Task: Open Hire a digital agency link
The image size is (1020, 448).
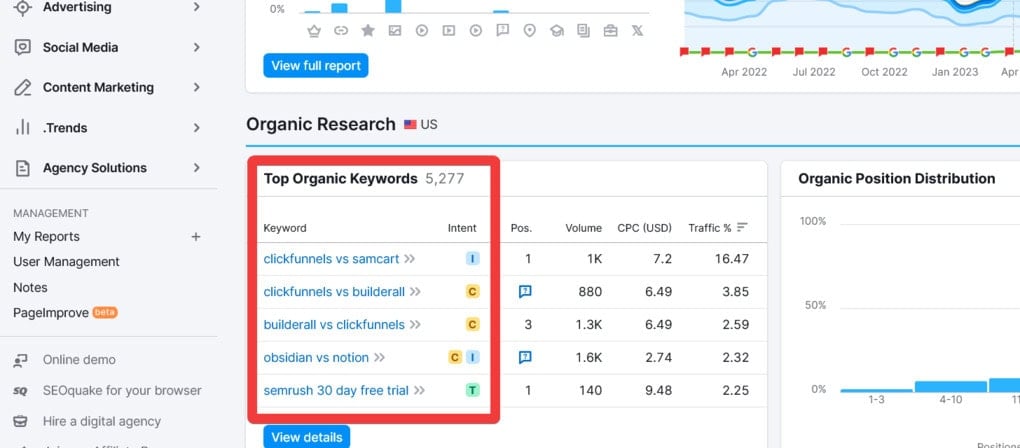Action: point(101,421)
